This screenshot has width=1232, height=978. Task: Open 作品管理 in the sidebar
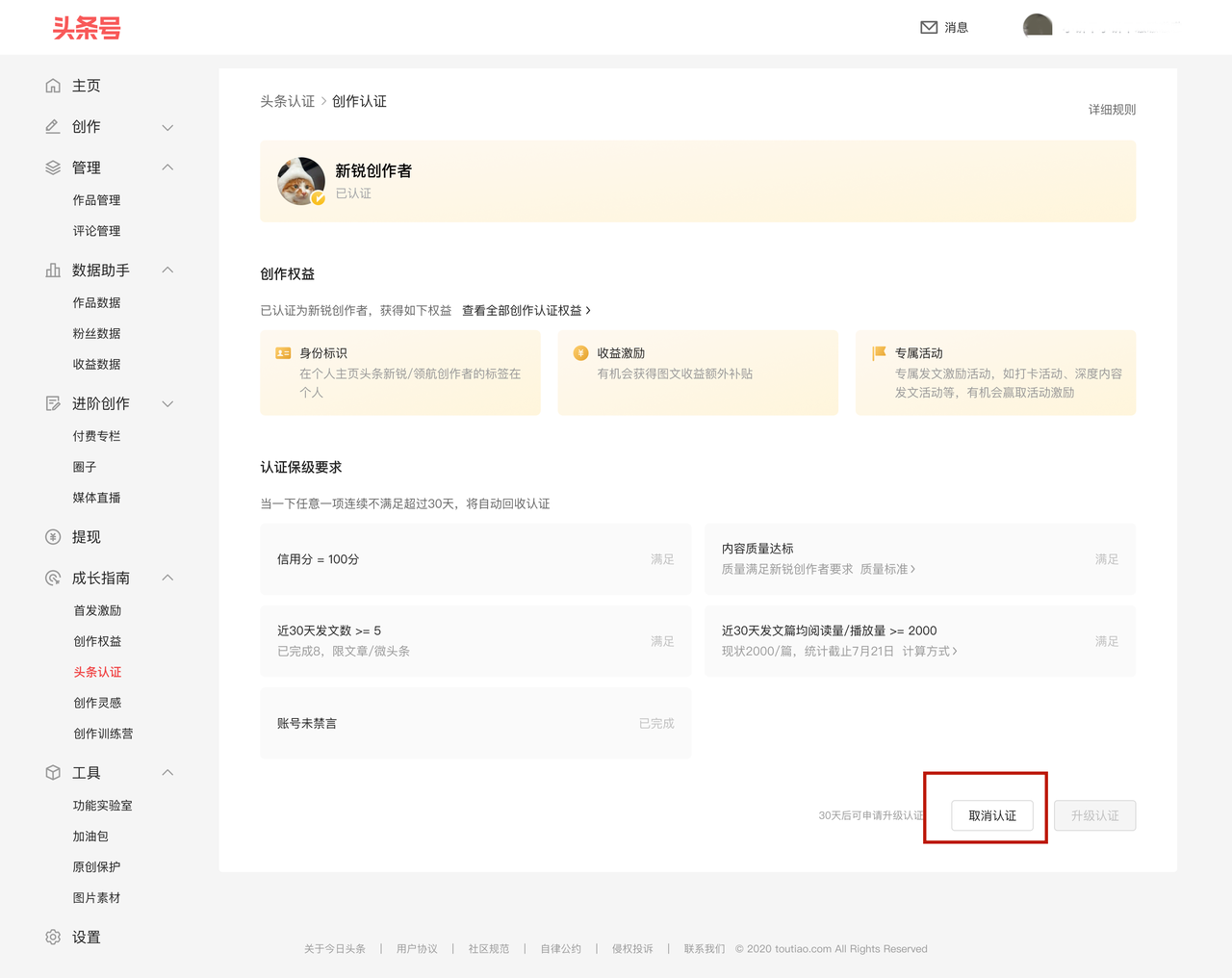(96, 200)
